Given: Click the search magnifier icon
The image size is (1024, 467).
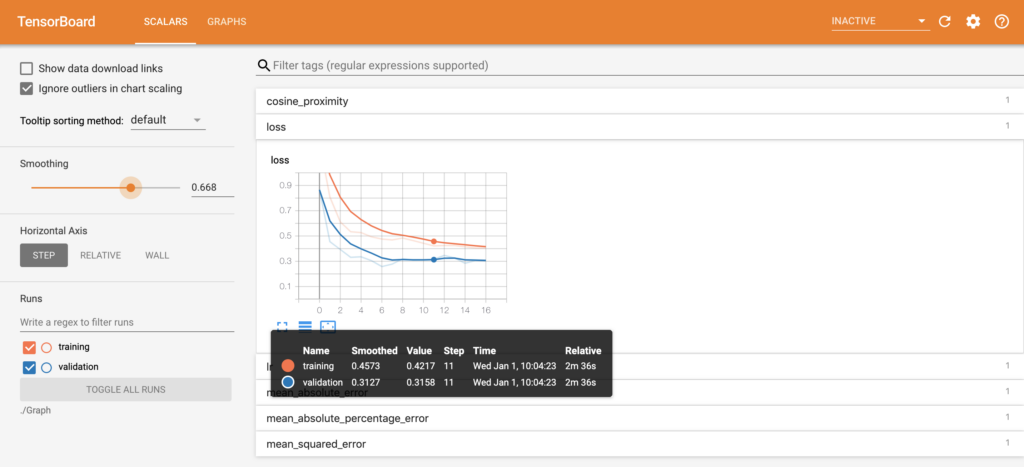Looking at the screenshot, I should click(264, 65).
